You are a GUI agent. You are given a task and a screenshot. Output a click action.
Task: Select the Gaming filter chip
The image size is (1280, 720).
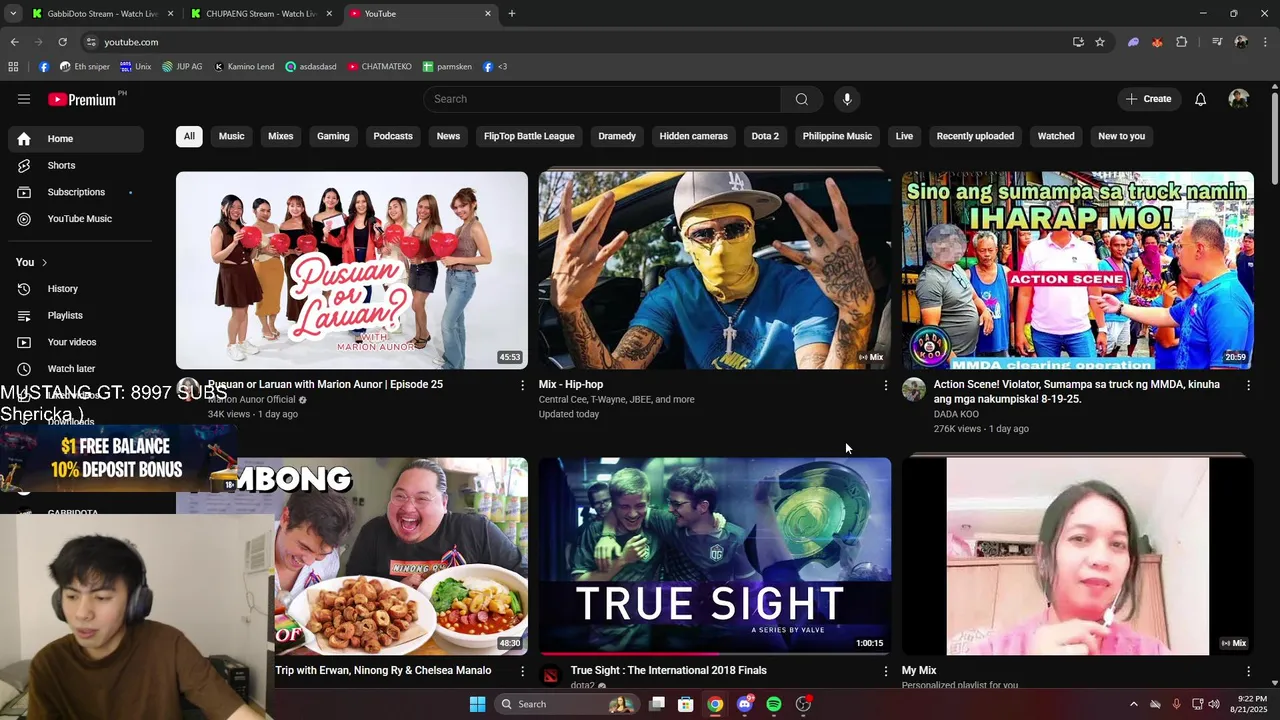(x=333, y=136)
